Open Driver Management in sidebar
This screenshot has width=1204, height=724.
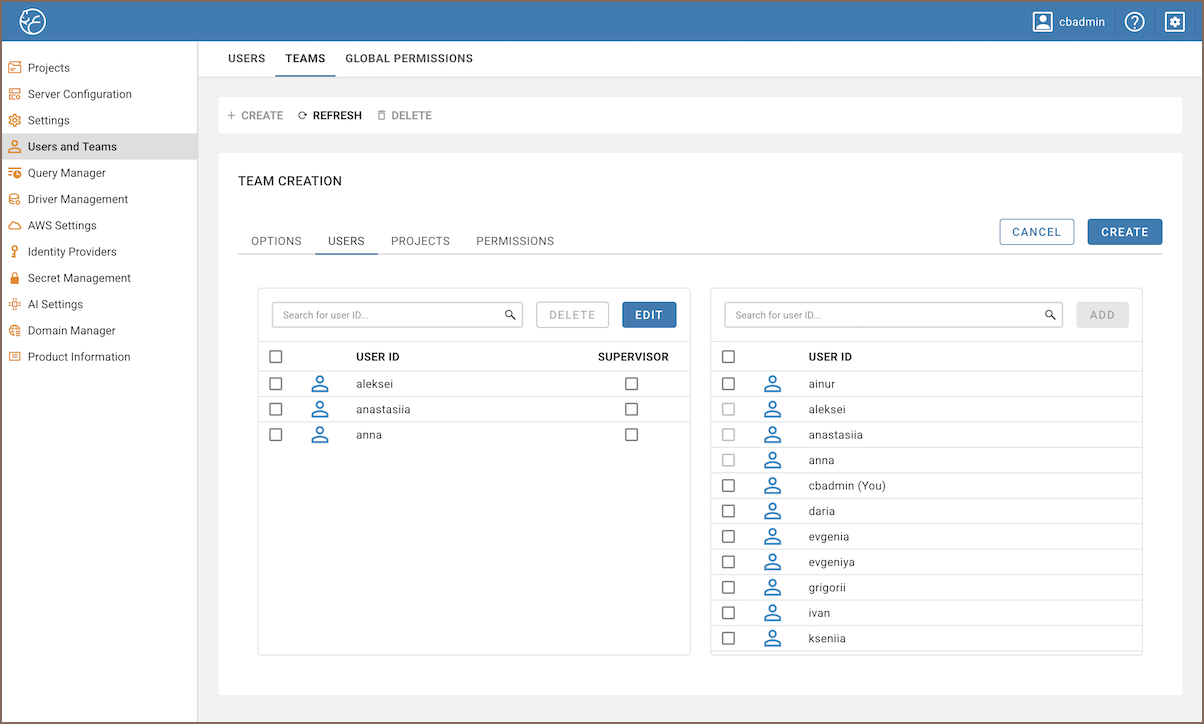coord(77,199)
